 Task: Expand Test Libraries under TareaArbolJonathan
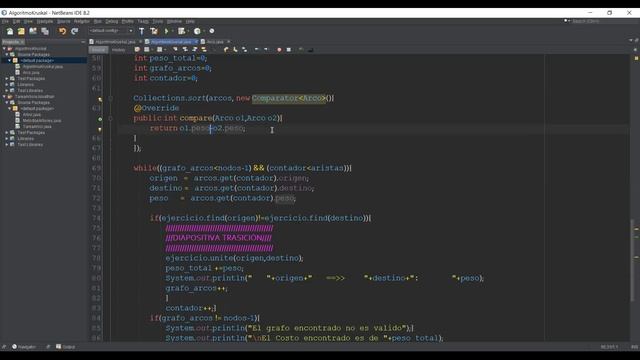point(7,144)
